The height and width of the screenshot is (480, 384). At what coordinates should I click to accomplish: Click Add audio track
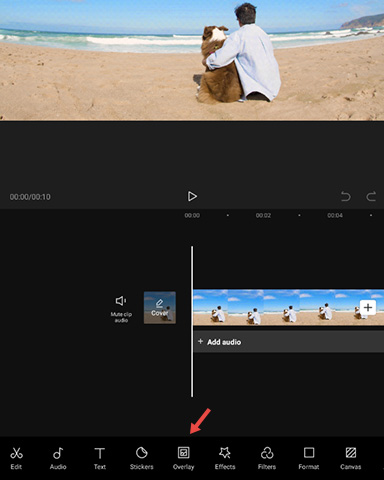pyautogui.click(x=289, y=342)
